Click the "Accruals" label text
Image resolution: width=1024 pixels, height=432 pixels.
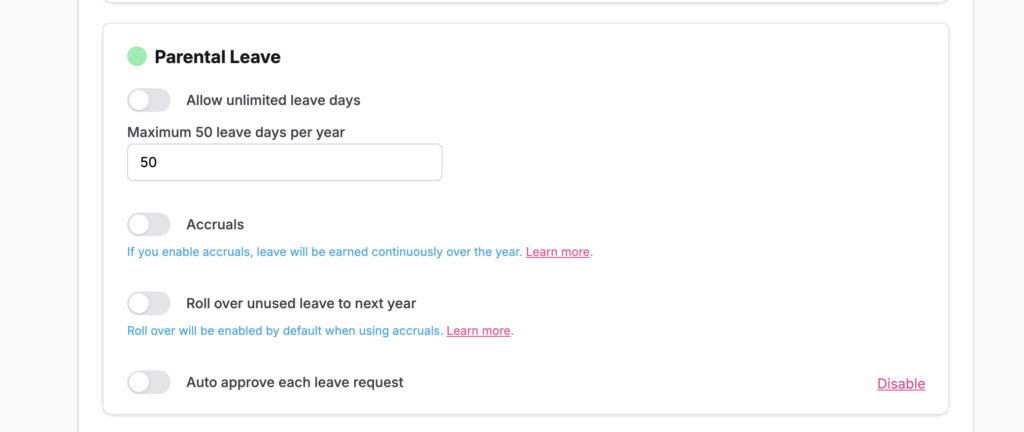[x=215, y=224]
